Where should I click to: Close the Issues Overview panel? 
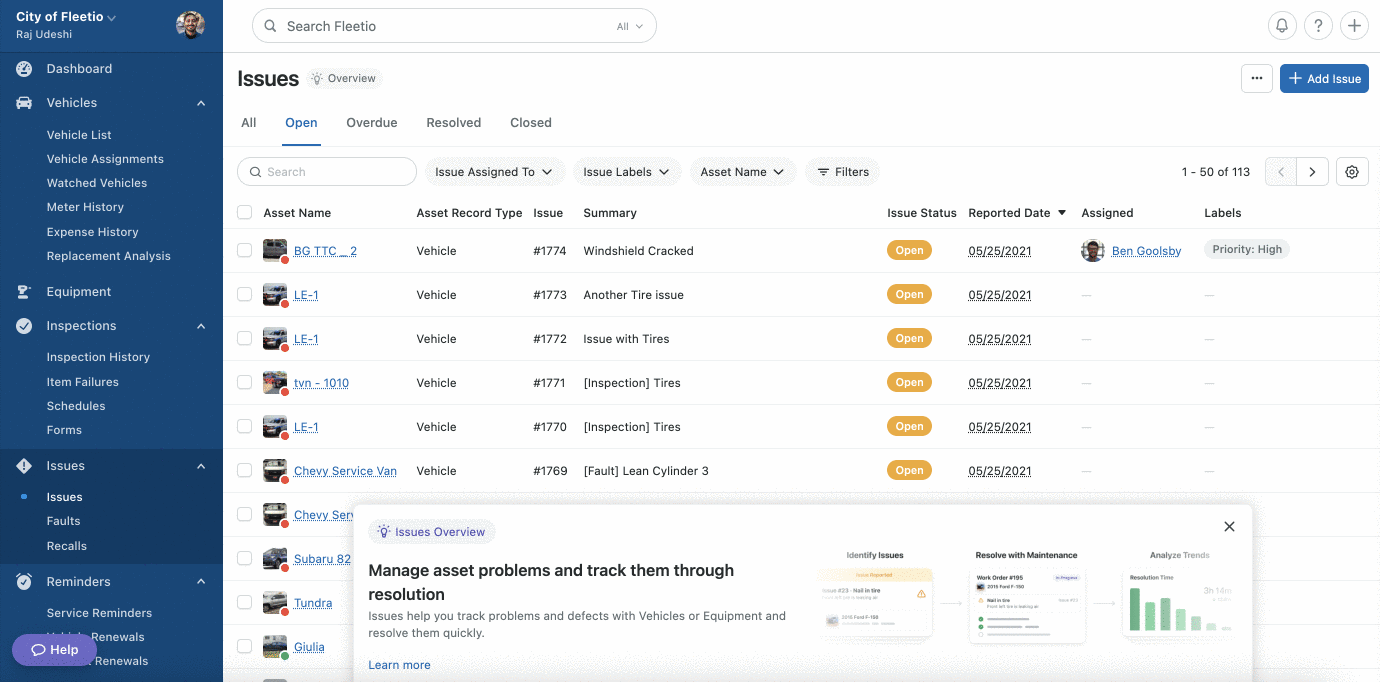pos(1230,527)
